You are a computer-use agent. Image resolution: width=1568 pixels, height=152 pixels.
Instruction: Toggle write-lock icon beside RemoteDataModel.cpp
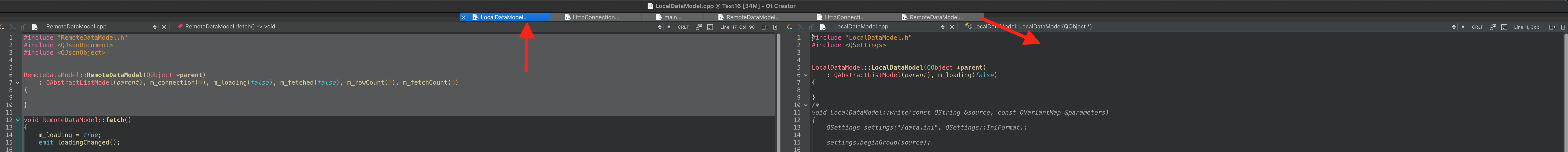[x=23, y=27]
